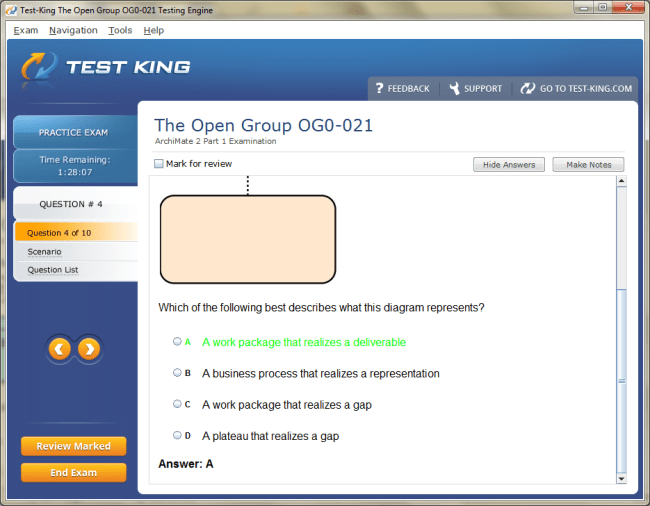
Task: Click the vertical scrollbar thumb
Action: tap(621, 381)
